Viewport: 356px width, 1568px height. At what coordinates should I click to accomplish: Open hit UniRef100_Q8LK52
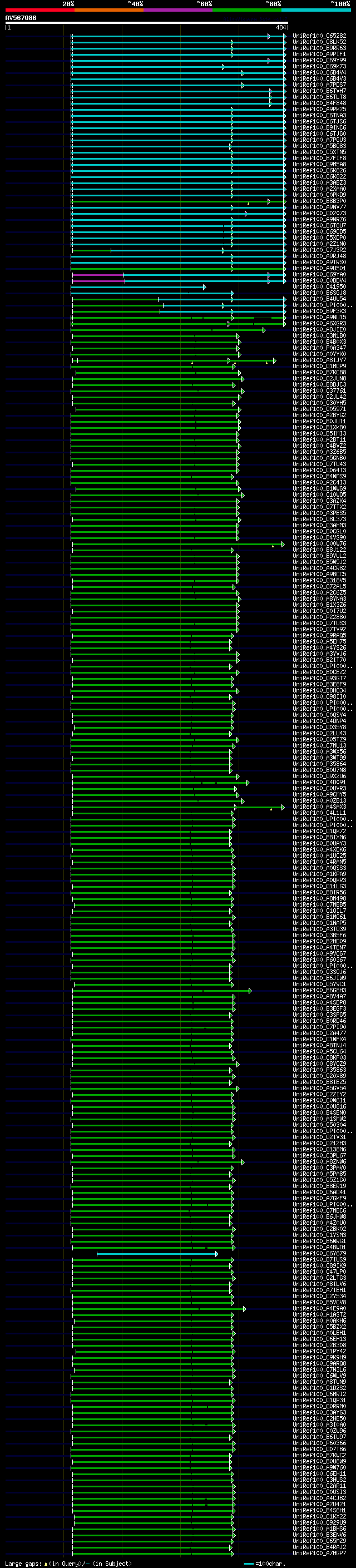point(319,42)
